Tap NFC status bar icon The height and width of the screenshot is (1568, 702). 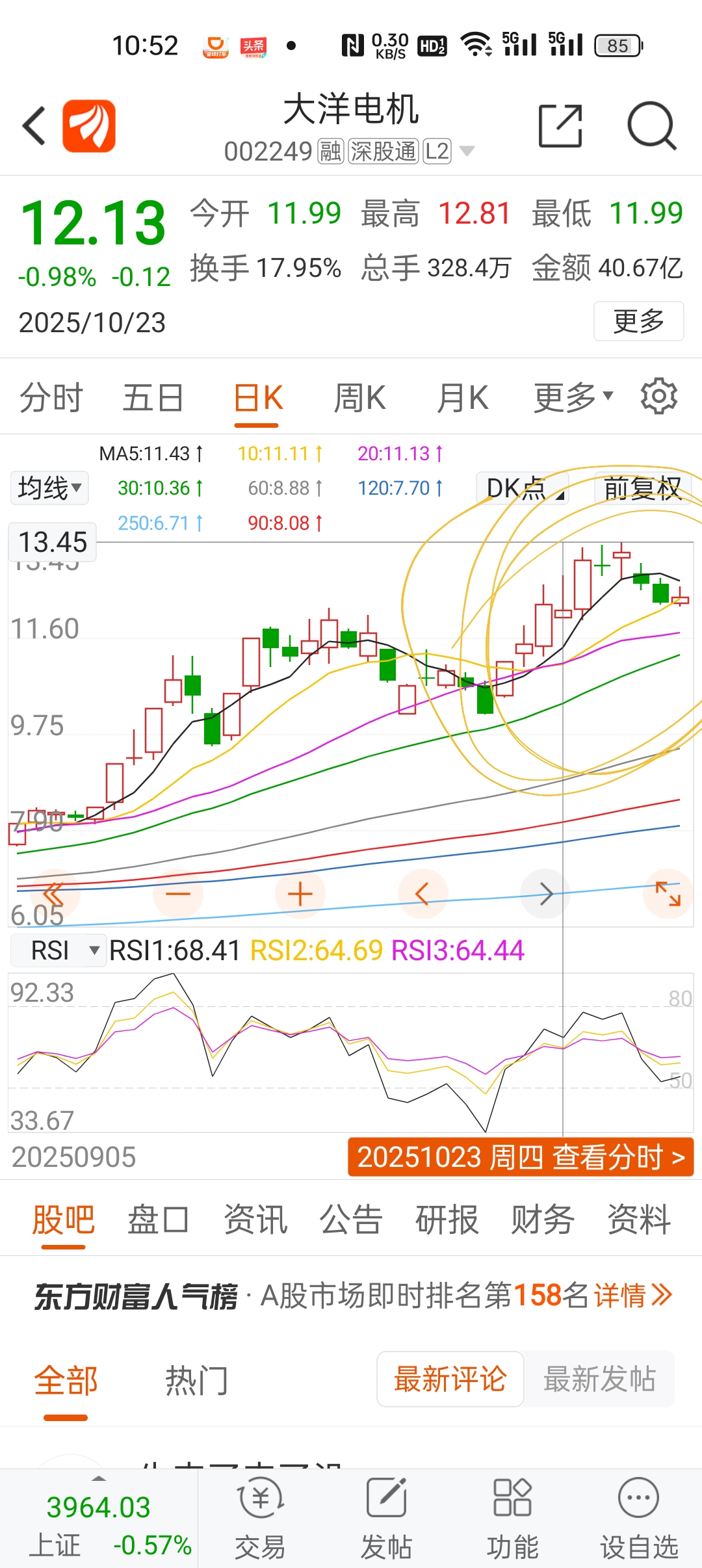[352, 46]
